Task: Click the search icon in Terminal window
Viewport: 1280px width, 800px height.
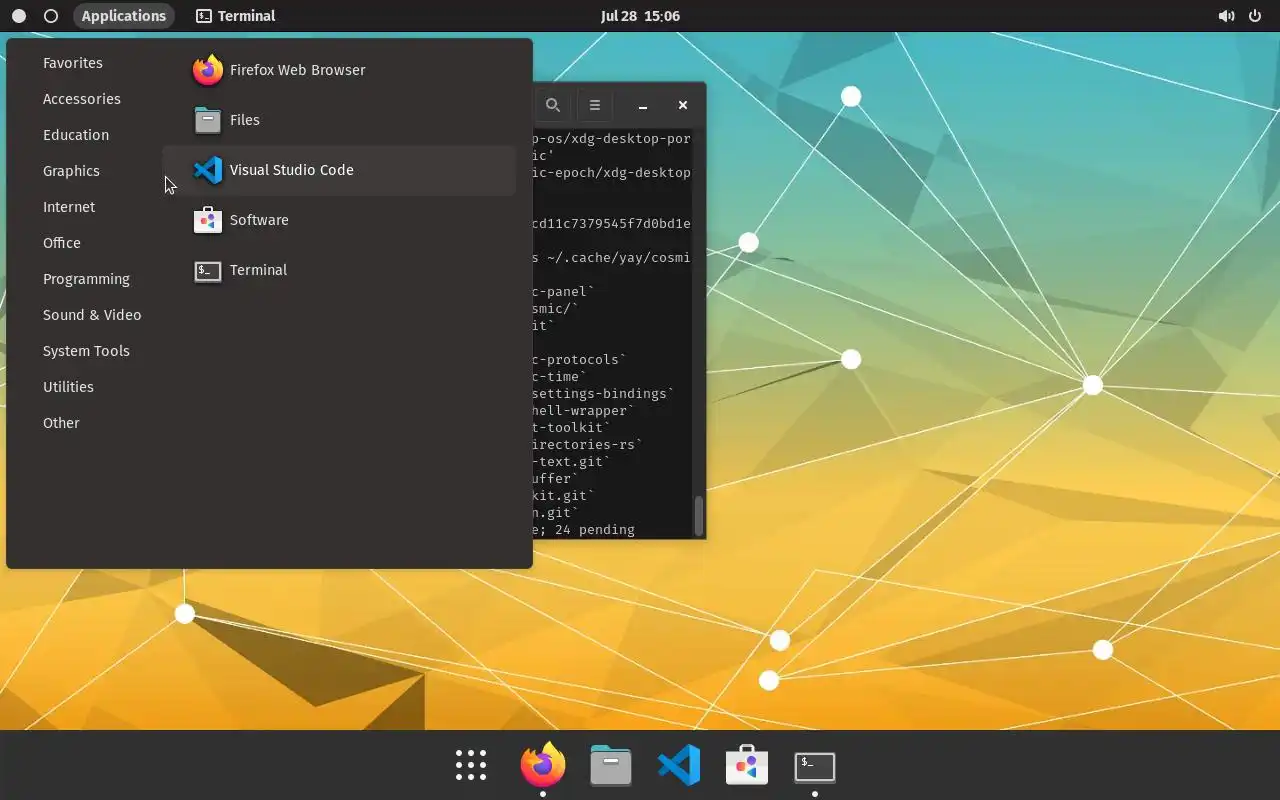Action: pos(552,105)
